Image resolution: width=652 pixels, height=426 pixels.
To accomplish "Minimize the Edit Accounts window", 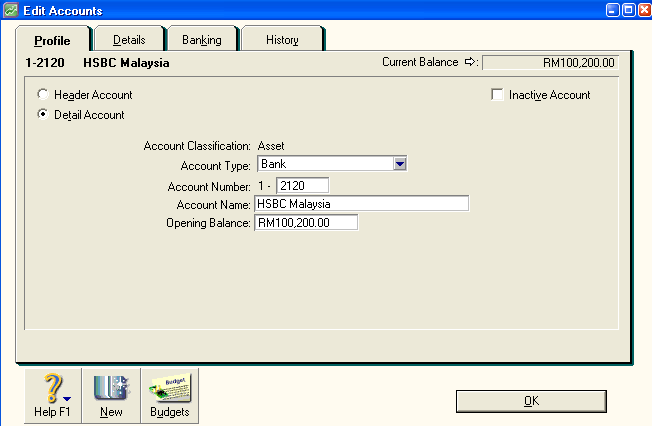I will [x=612, y=10].
